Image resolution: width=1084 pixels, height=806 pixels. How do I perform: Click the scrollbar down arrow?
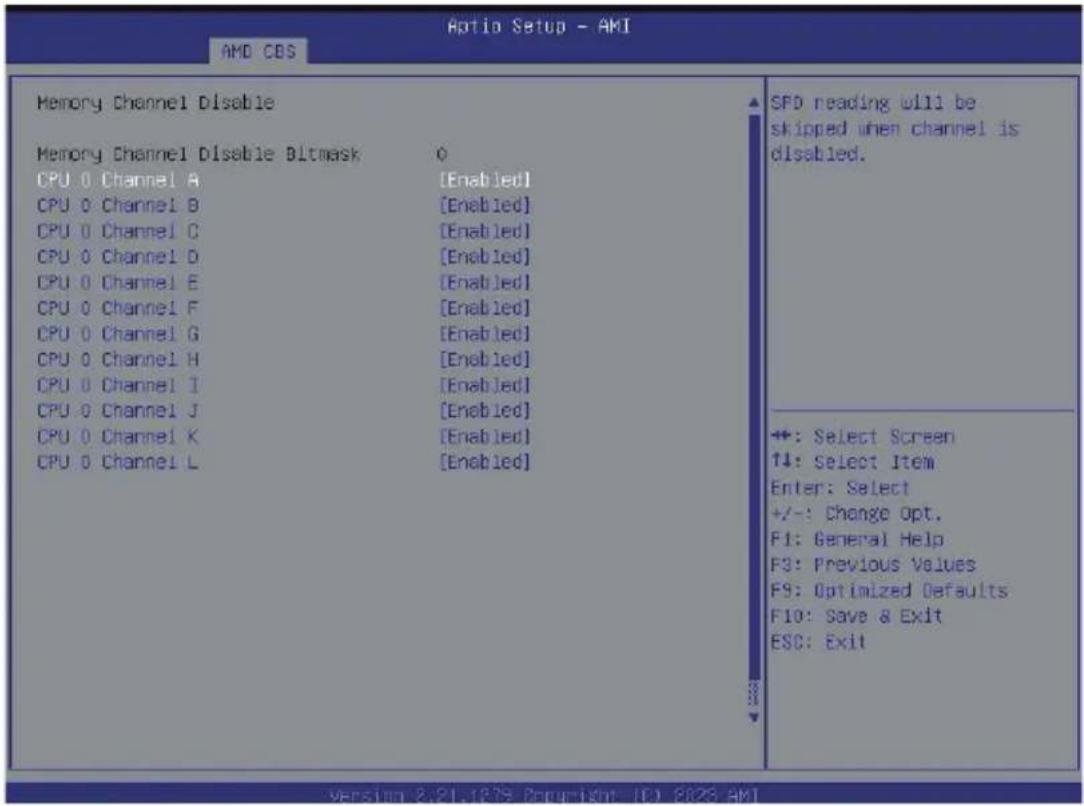coord(754,718)
